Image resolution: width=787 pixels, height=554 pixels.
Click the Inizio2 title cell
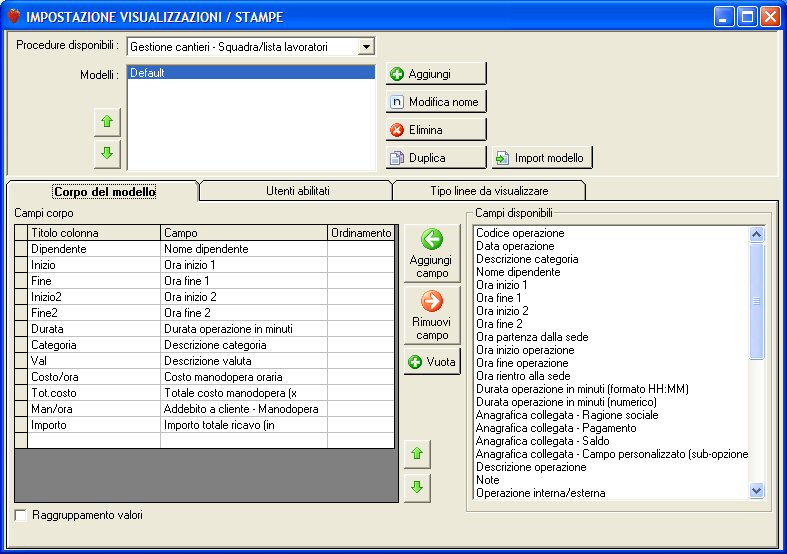94,297
